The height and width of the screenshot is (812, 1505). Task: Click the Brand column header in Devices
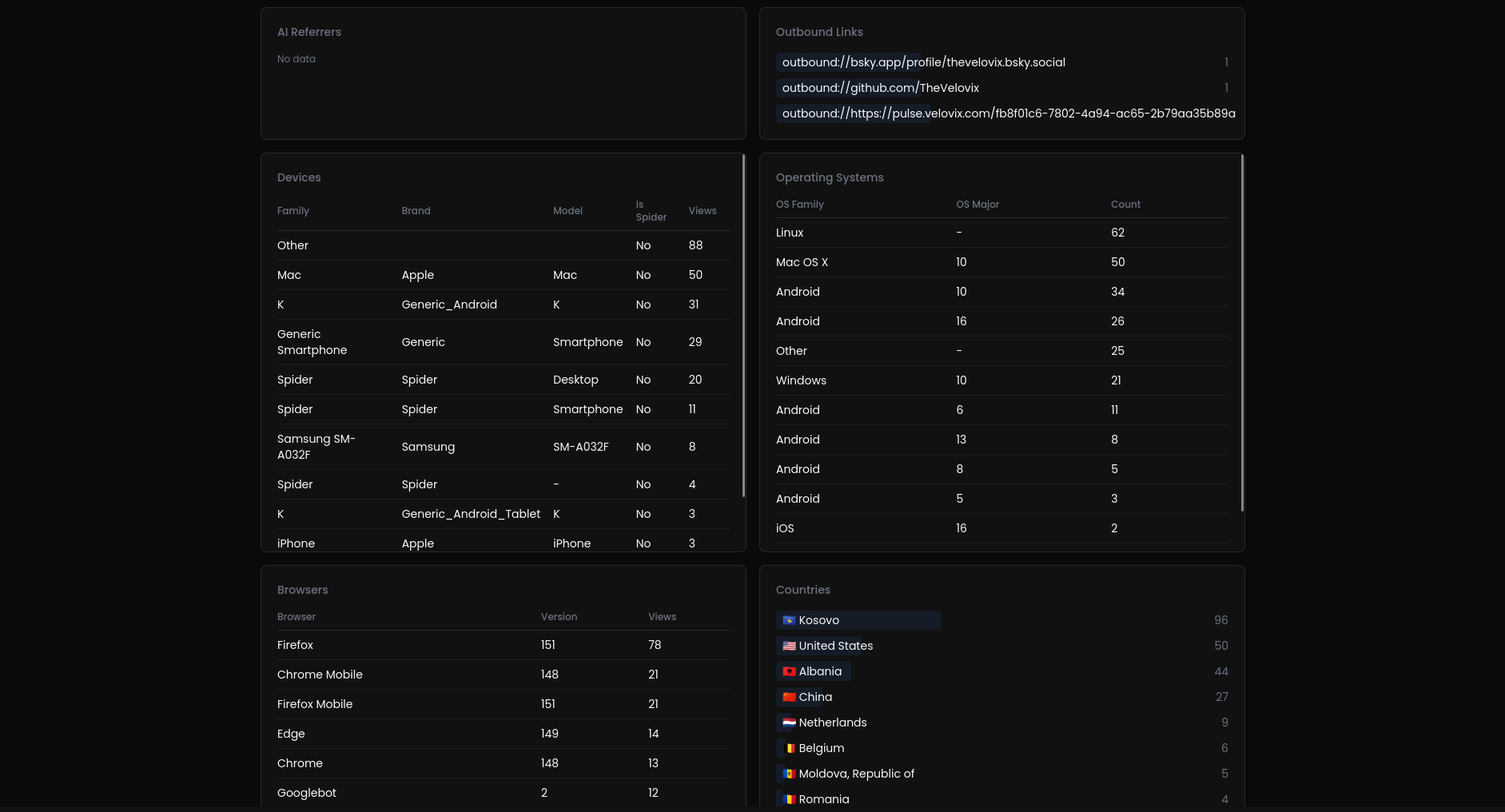(416, 211)
